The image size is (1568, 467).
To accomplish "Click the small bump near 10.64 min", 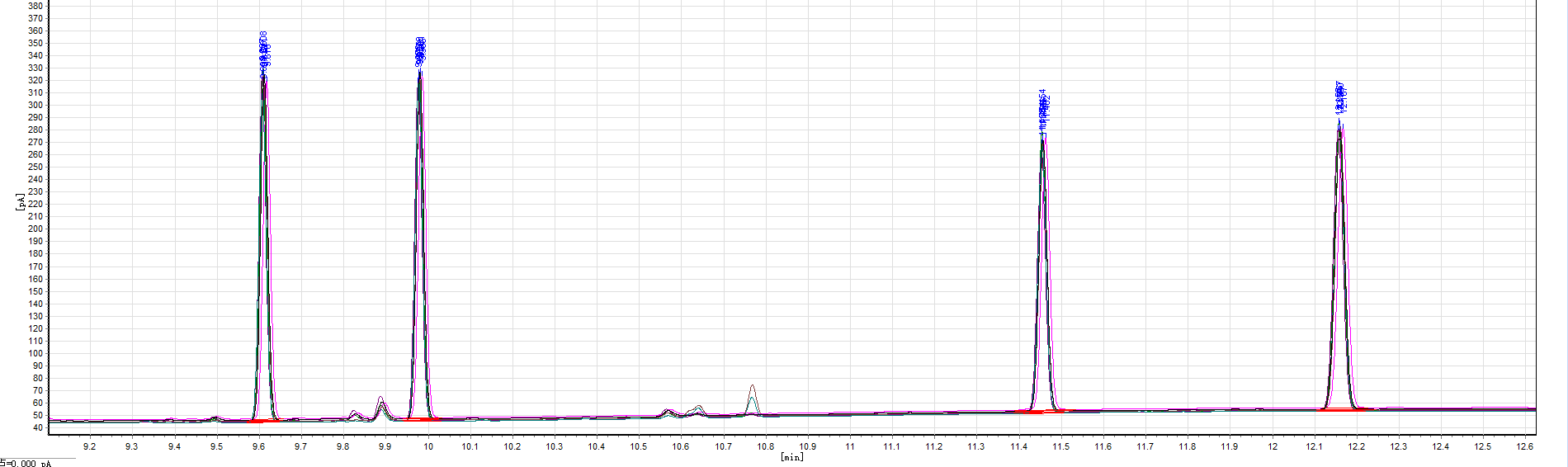I will coord(698,410).
